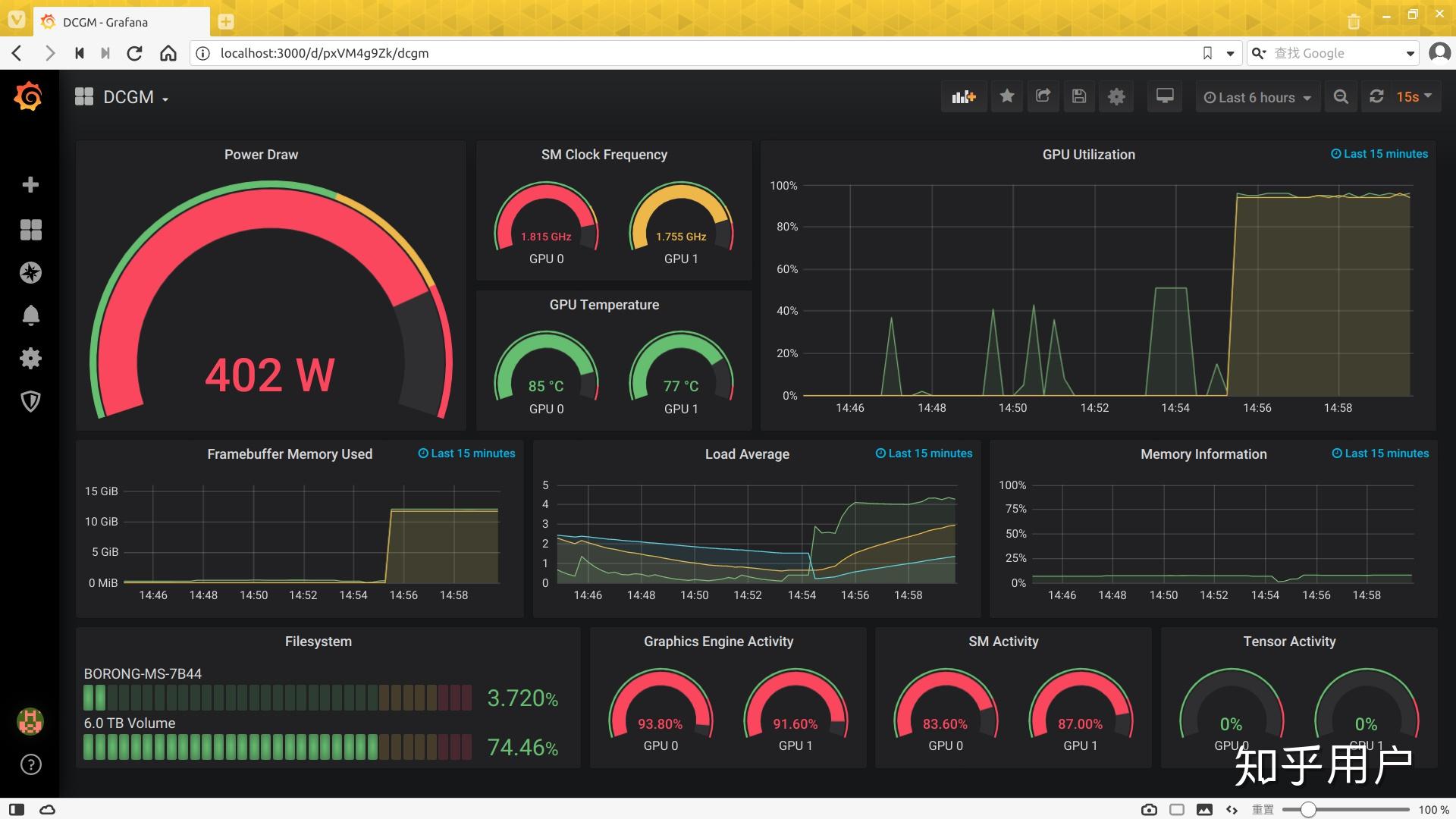
Task: Toggle the browser panel button in status bar
Action: (x=17, y=809)
